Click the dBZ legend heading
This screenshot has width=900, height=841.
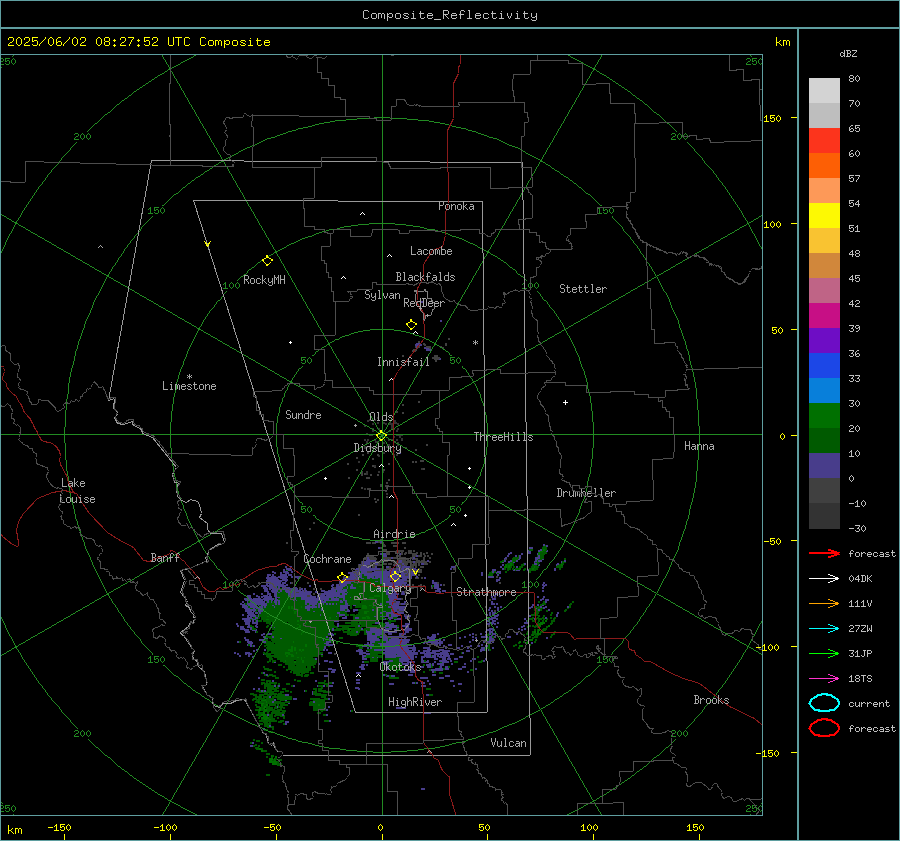click(x=848, y=53)
